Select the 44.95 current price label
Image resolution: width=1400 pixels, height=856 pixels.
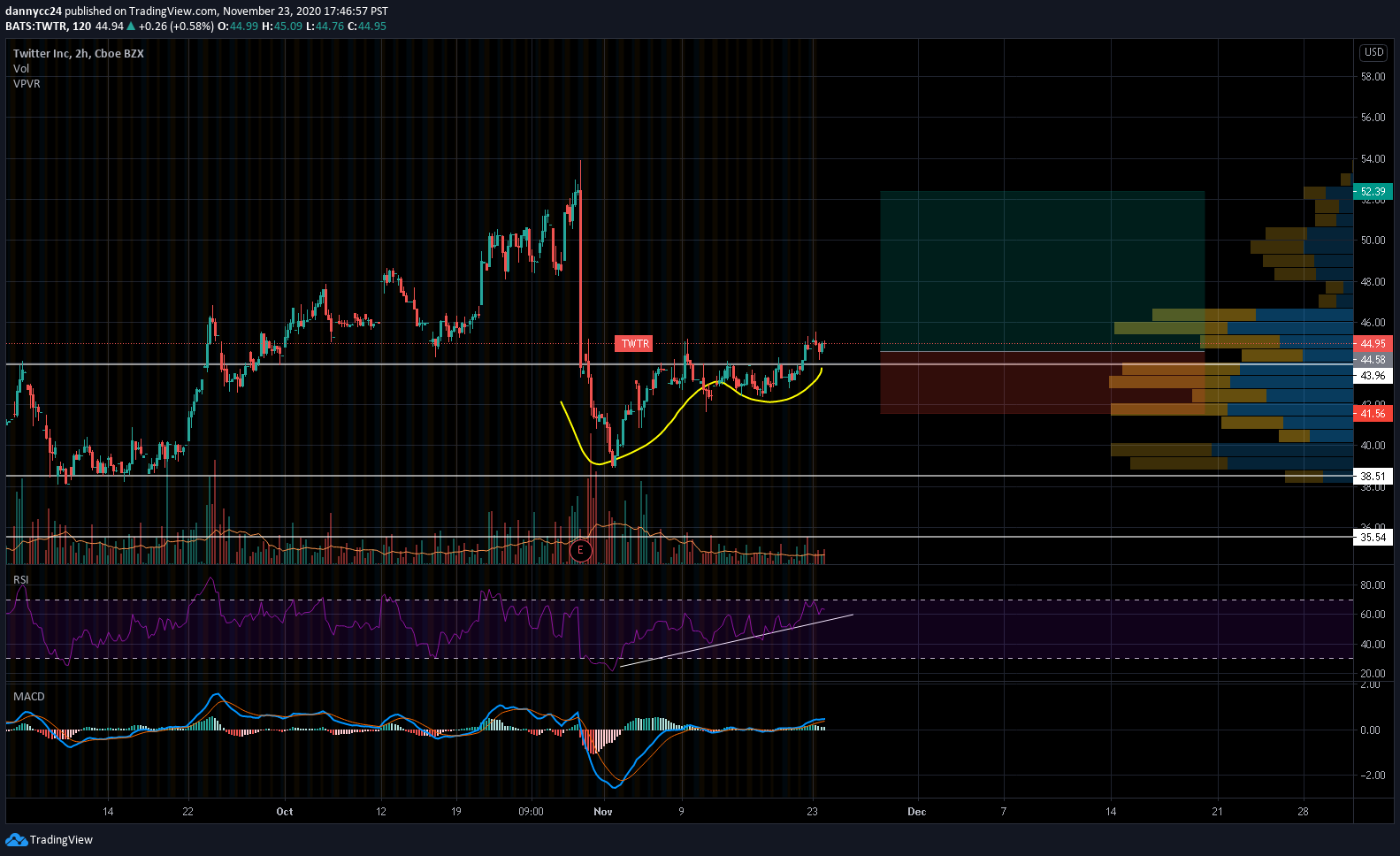pos(1373,343)
